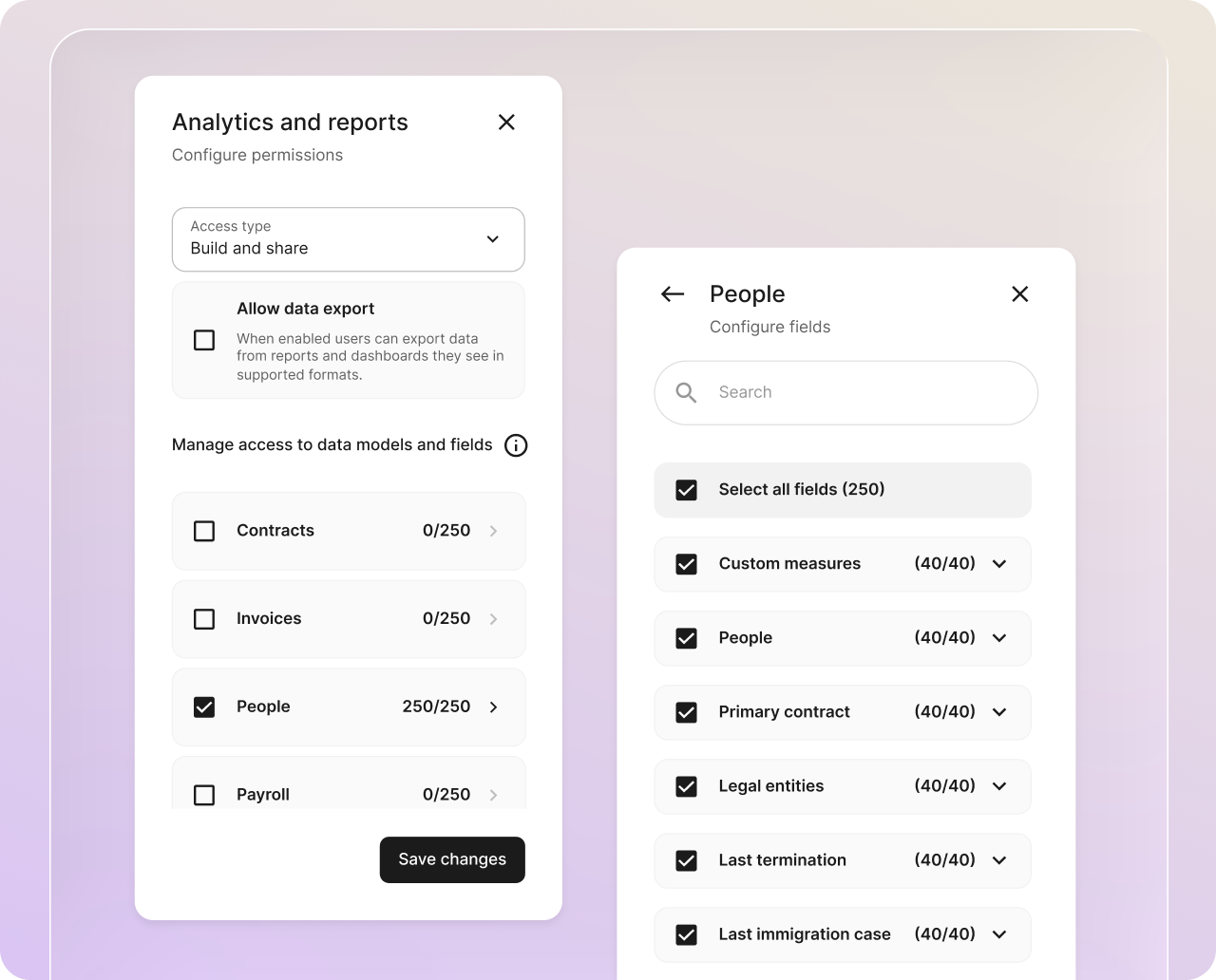
Task: Expand the People (40/40) field group
Action: coord(999,638)
